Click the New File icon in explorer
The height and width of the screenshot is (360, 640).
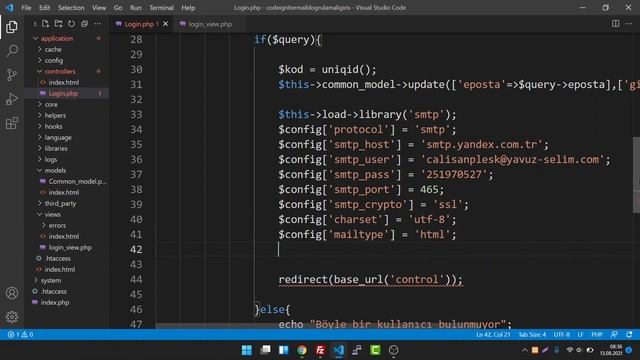(x=45, y=24)
